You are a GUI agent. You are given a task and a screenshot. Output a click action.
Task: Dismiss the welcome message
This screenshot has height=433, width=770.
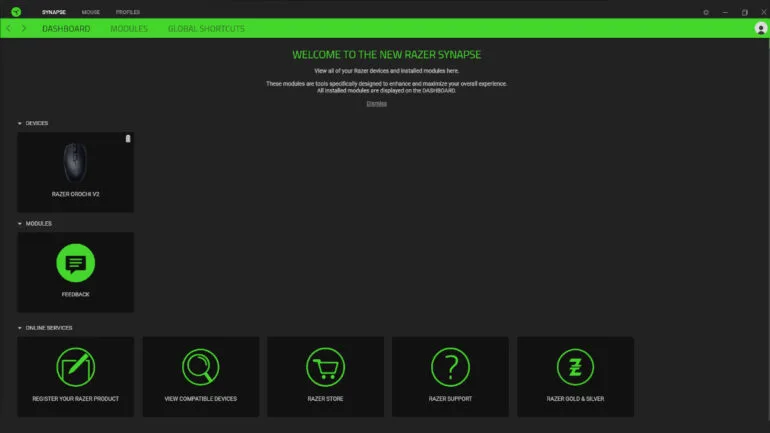click(x=376, y=104)
